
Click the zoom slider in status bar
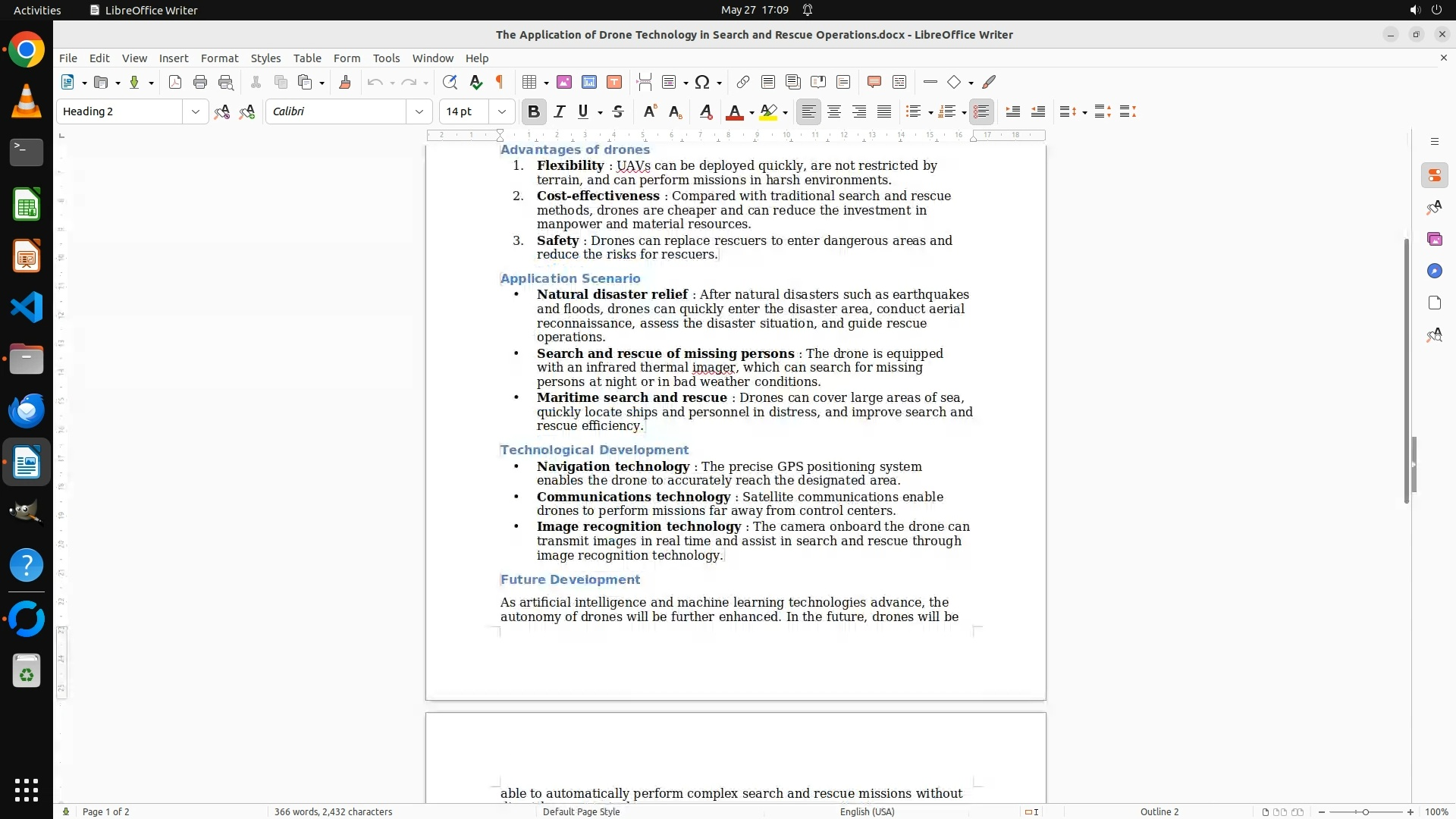coord(1365,811)
